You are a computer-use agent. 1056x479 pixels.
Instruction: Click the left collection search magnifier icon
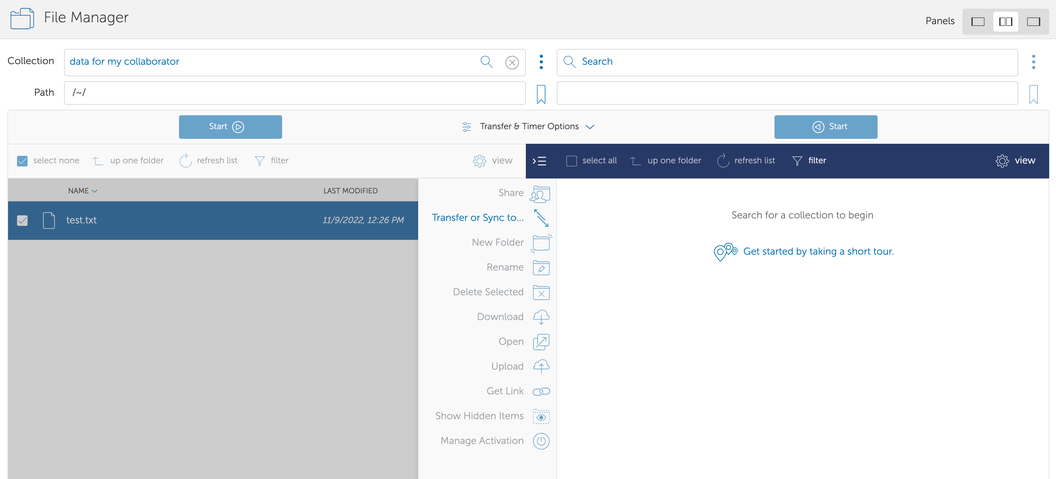486,62
